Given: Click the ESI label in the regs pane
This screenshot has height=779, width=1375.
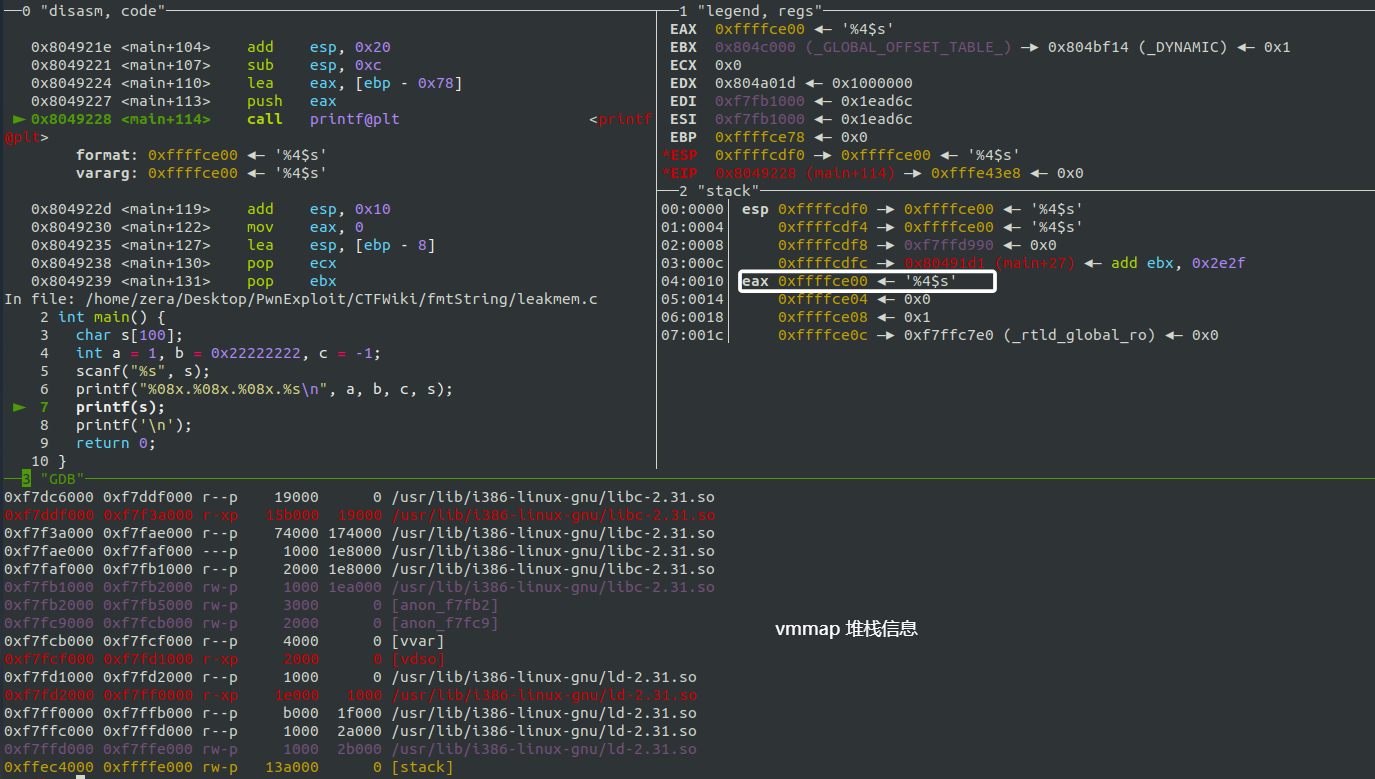Looking at the screenshot, I should (683, 119).
